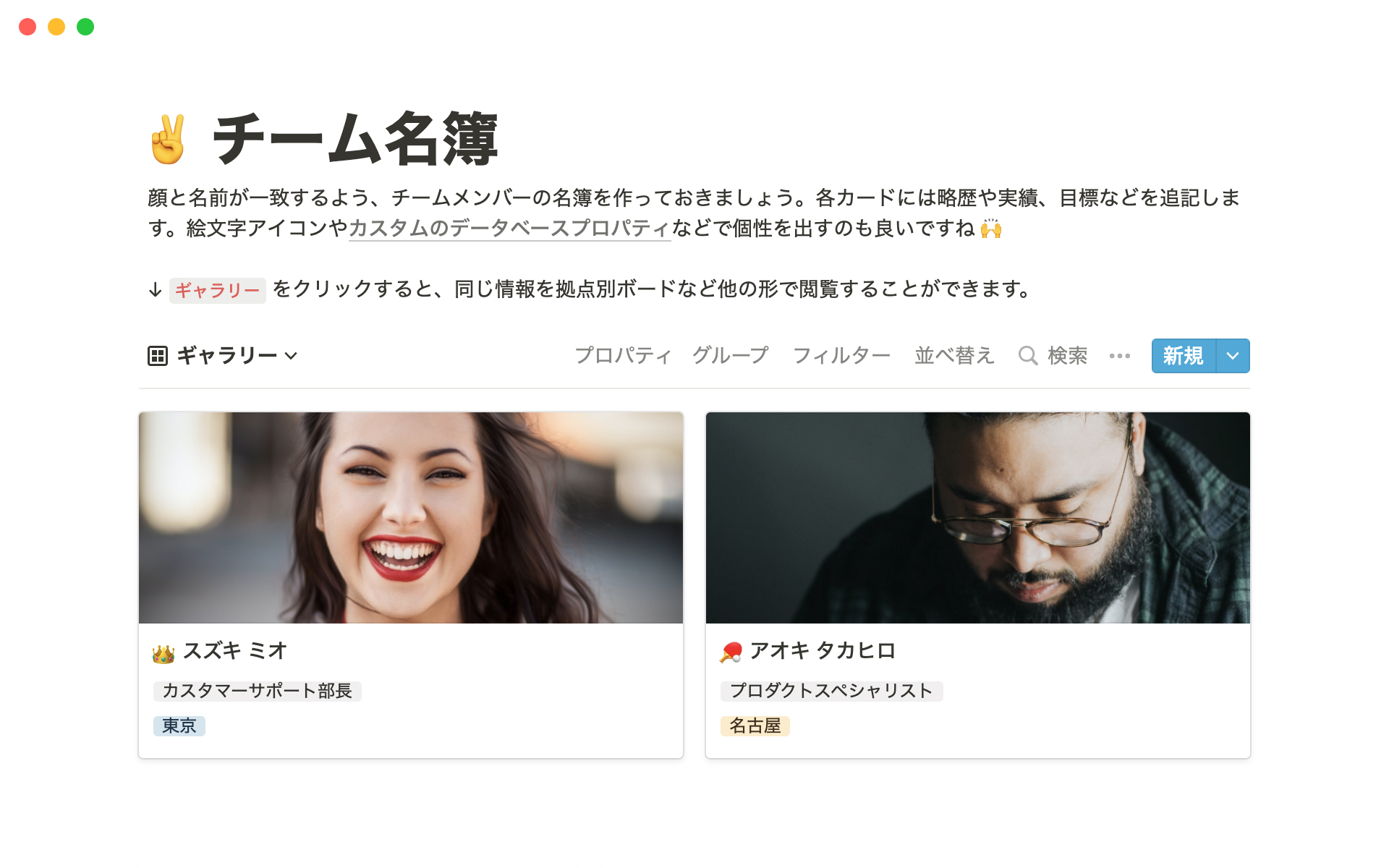Click the ping pong icon beside アオキ タカヒロ
Screen dimensions: 1389x868
click(731, 652)
